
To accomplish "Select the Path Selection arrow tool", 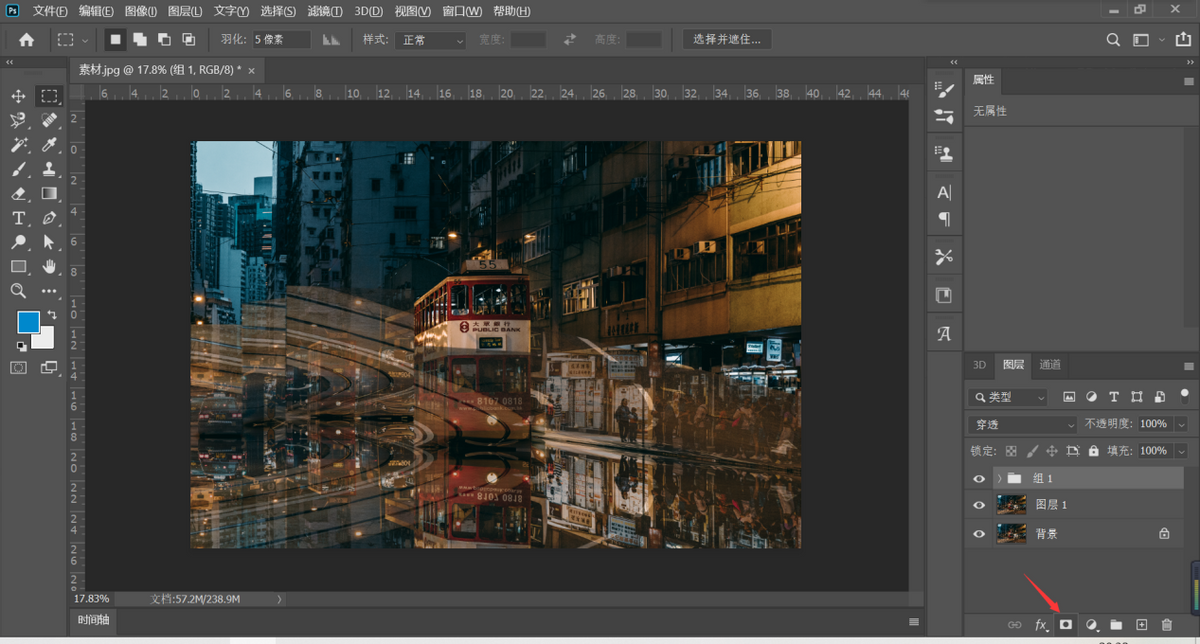I will [x=49, y=242].
